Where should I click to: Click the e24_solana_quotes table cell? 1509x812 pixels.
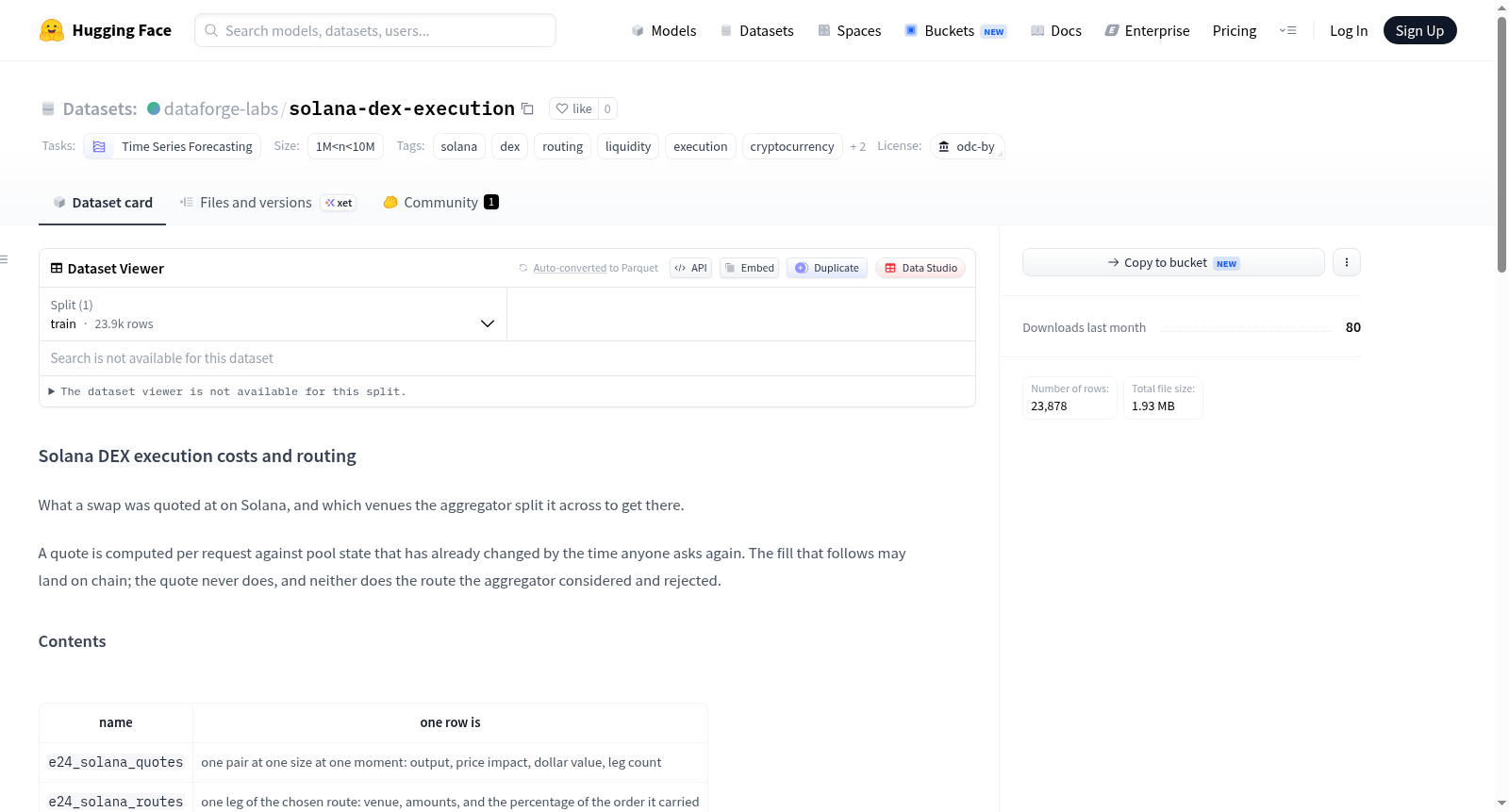(x=116, y=762)
